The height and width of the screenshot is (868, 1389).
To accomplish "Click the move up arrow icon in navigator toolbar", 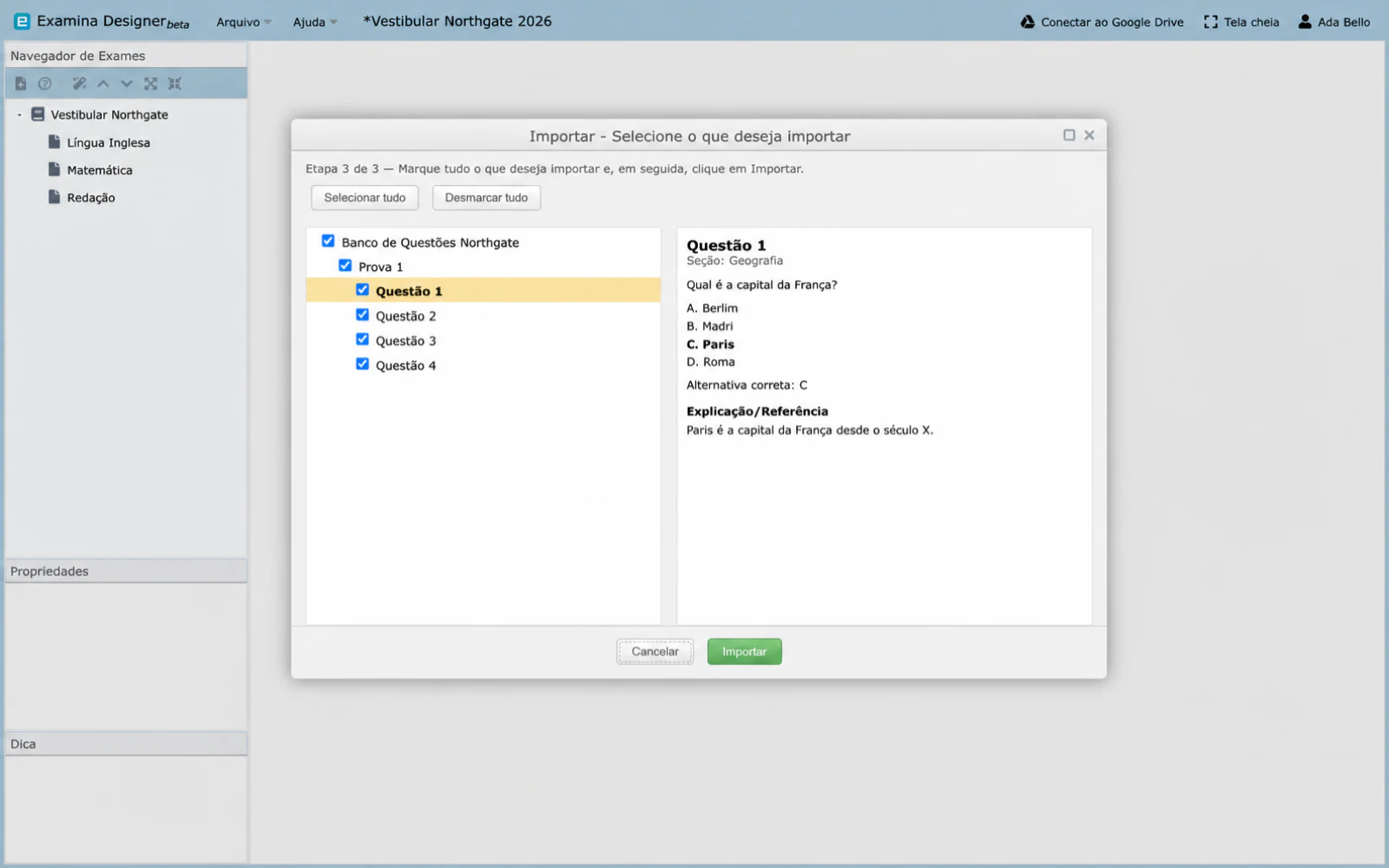I will click(x=103, y=84).
